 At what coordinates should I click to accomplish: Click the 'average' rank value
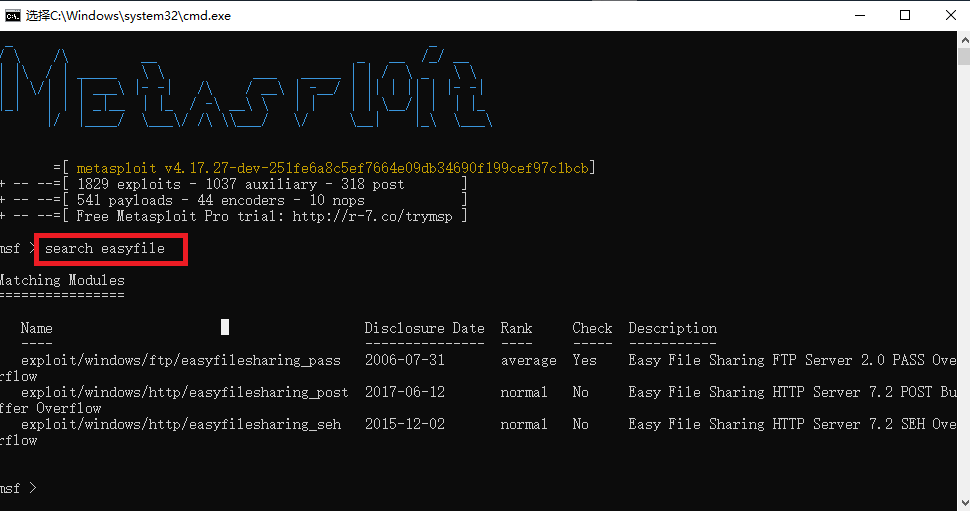click(x=528, y=361)
